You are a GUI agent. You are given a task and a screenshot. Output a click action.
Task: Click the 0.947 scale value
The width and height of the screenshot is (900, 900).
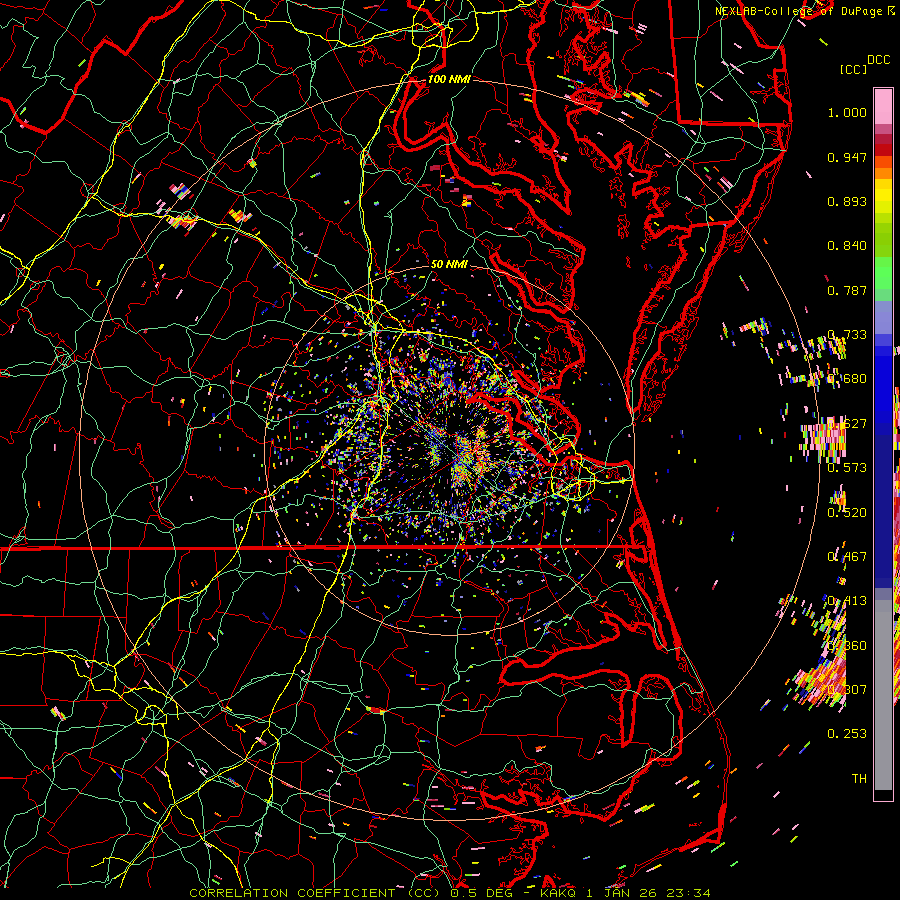(847, 157)
